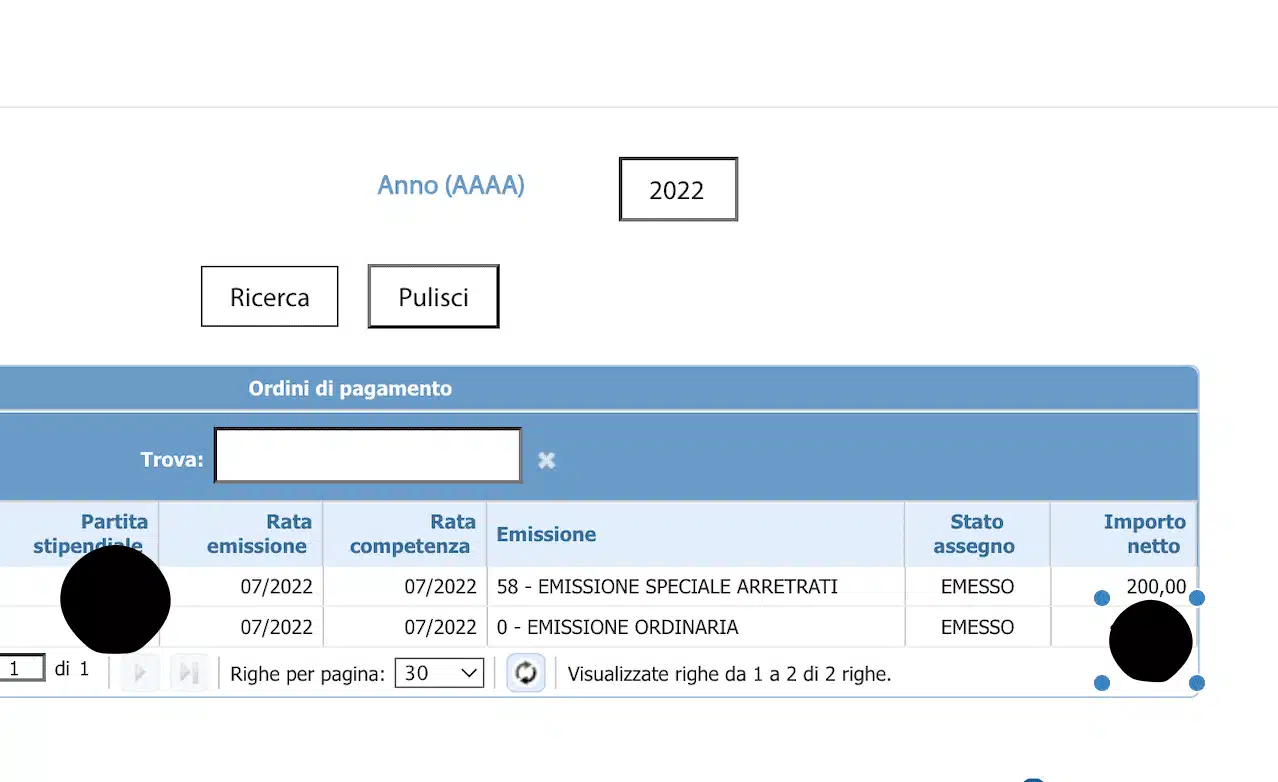Sort by the Importo netto column header
Viewport: 1278px width, 782px height.
pyautogui.click(x=1143, y=534)
